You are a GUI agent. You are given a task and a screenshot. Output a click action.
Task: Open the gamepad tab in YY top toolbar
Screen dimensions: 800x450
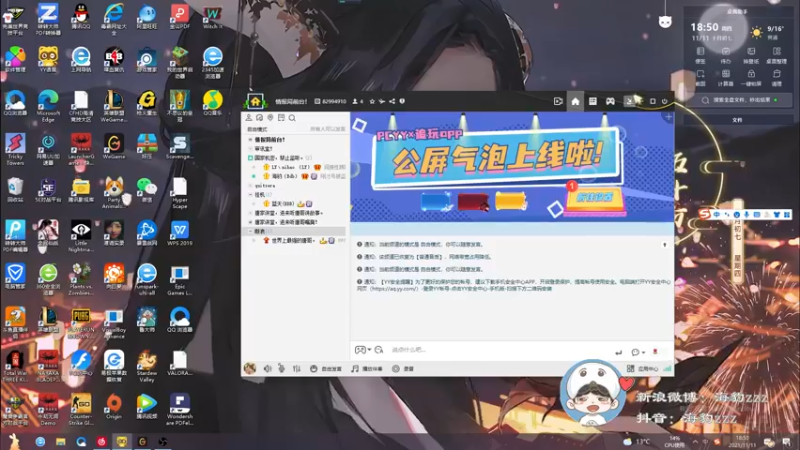coord(610,101)
